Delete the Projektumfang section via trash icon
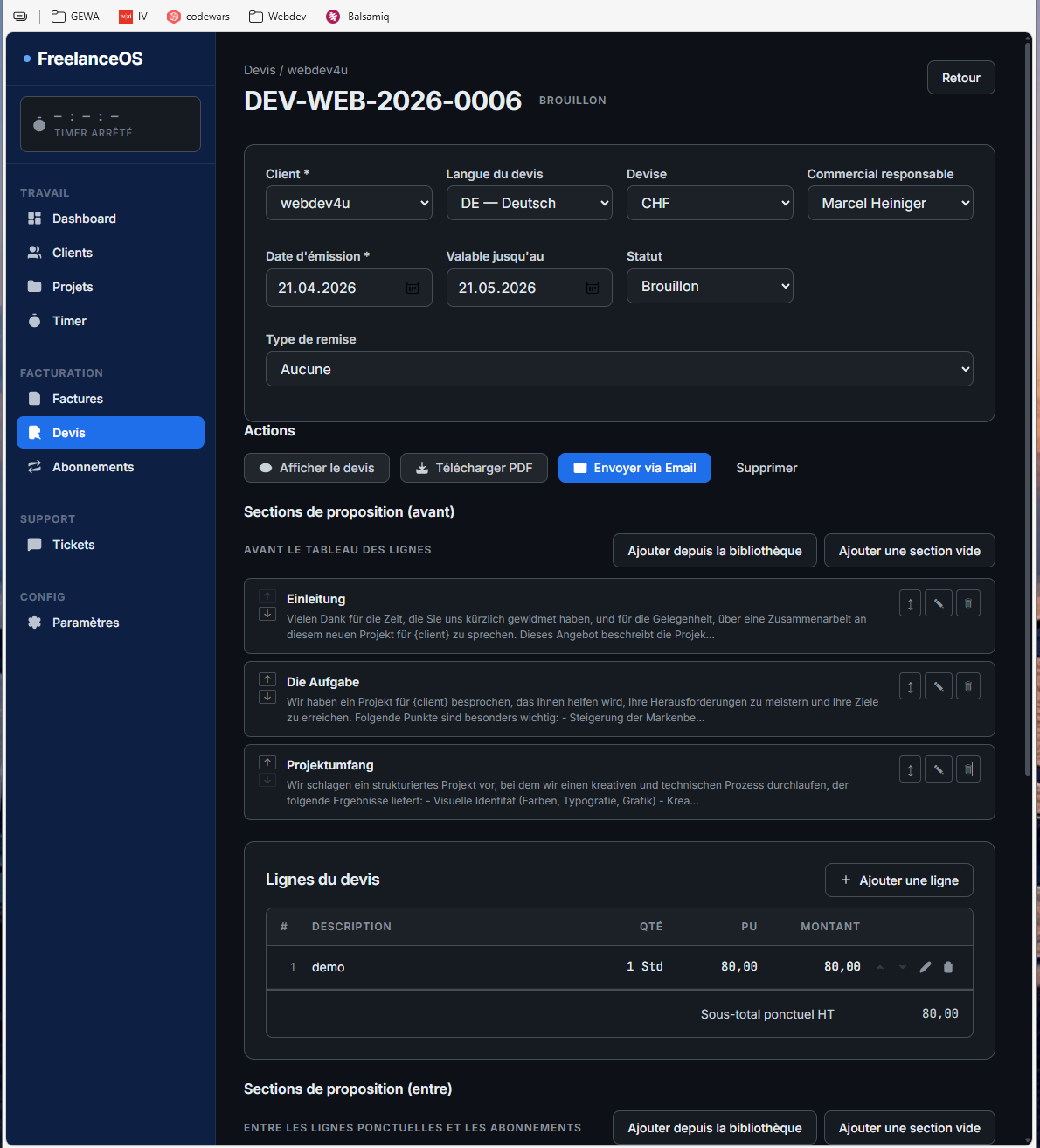The image size is (1040, 1148). [968, 769]
